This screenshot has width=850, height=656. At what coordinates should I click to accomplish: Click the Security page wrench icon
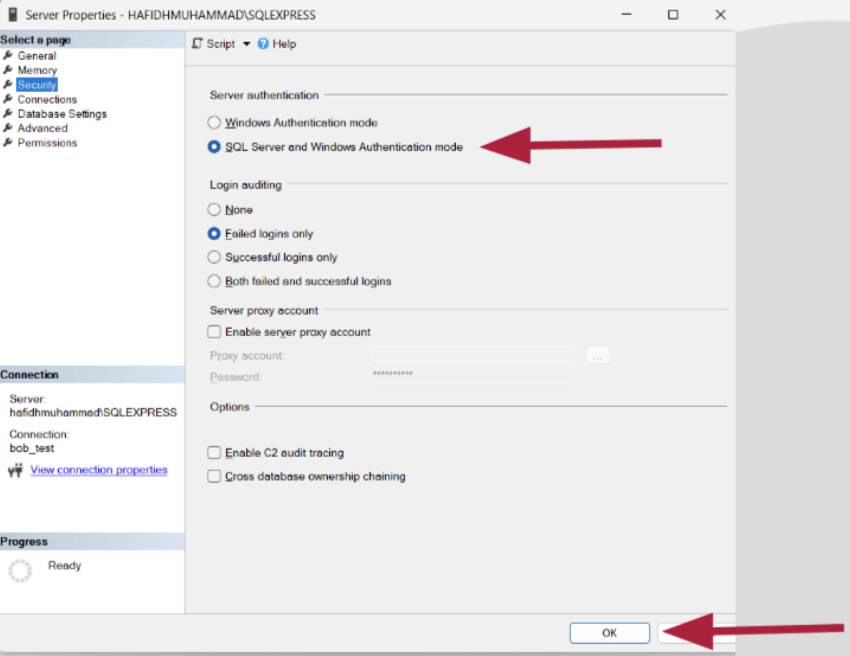point(8,85)
